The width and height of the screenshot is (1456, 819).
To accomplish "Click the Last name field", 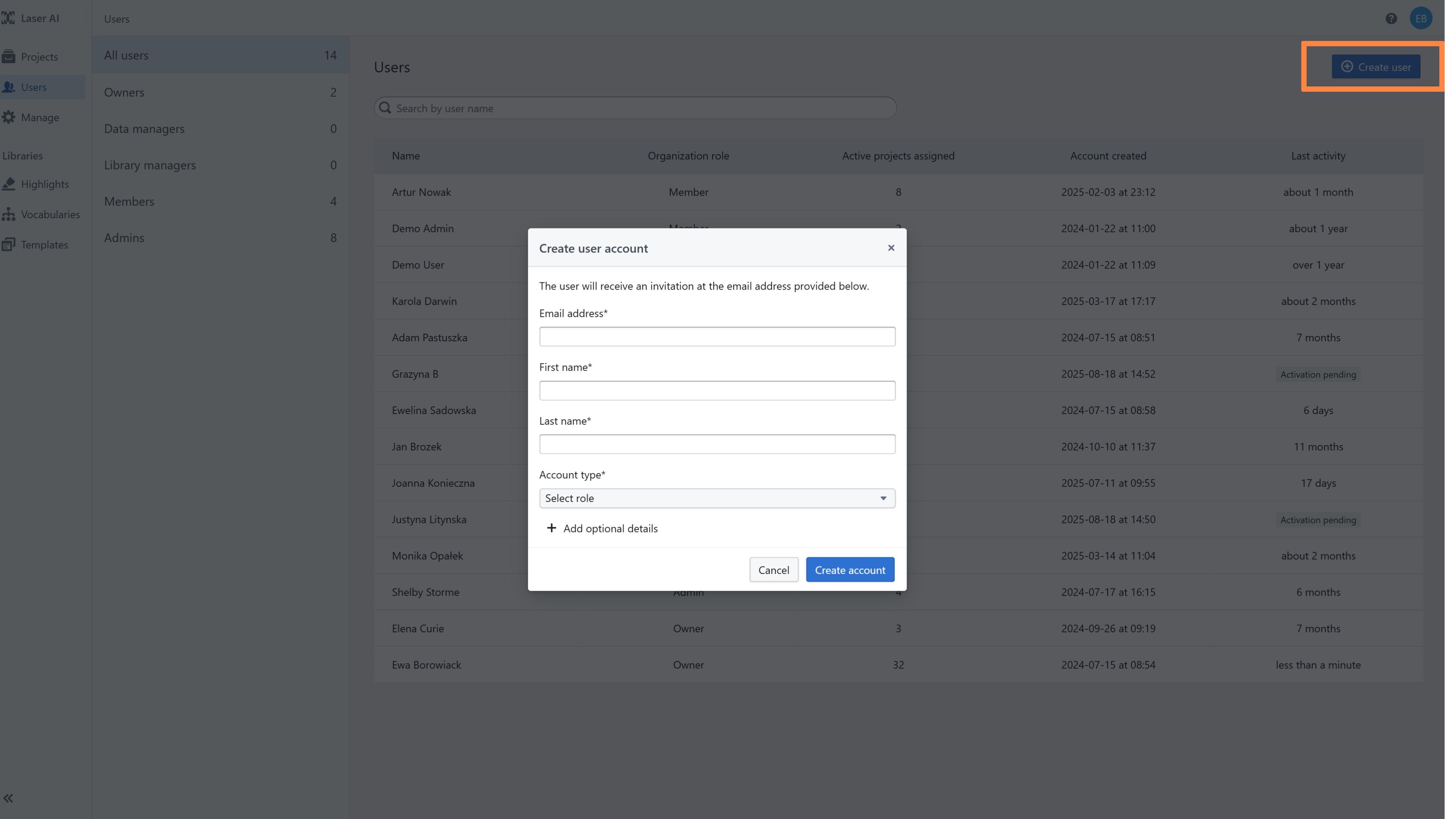I will click(x=717, y=444).
